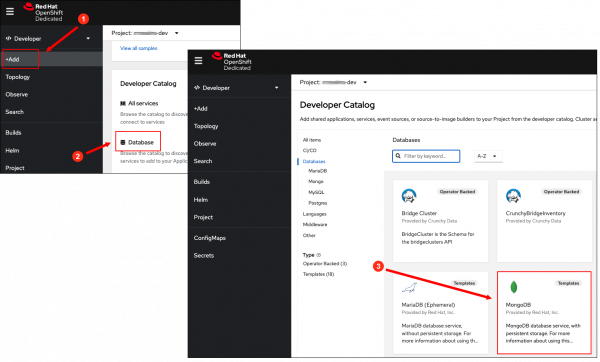This screenshot has height=362, width=600.
Task: Click Bridge Cluster Crunchy Data icon
Action: 409,196
